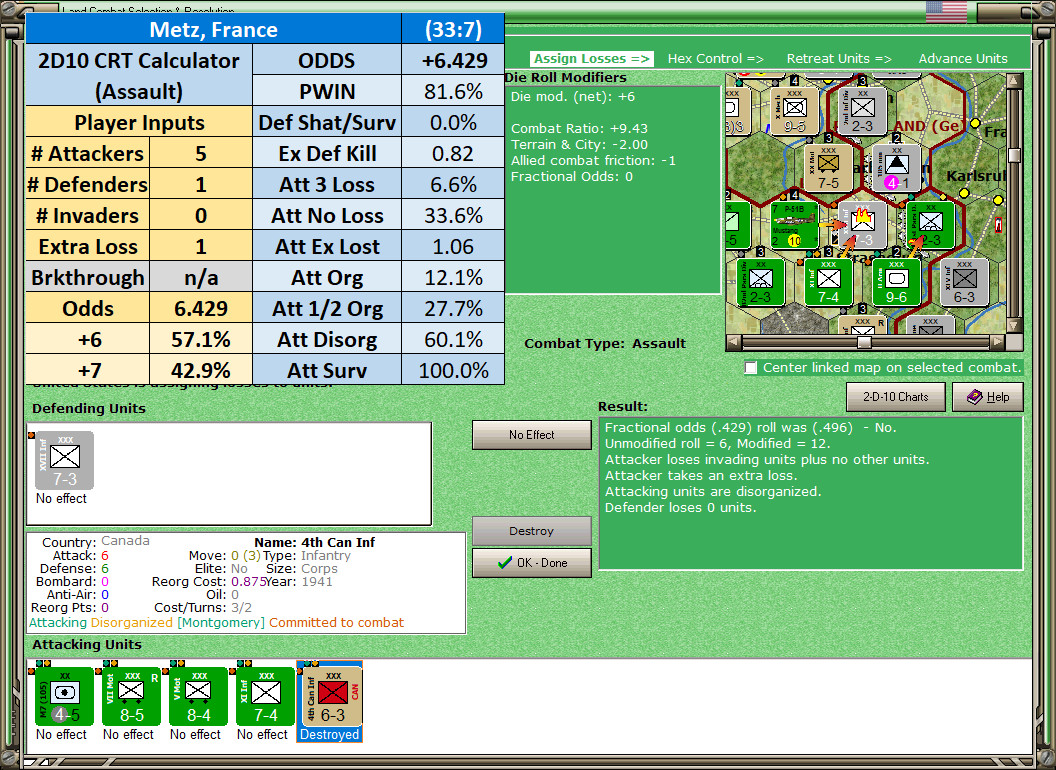Click the gray XIV Inf 6-3 counter on map
The width and height of the screenshot is (1056, 770).
[964, 282]
